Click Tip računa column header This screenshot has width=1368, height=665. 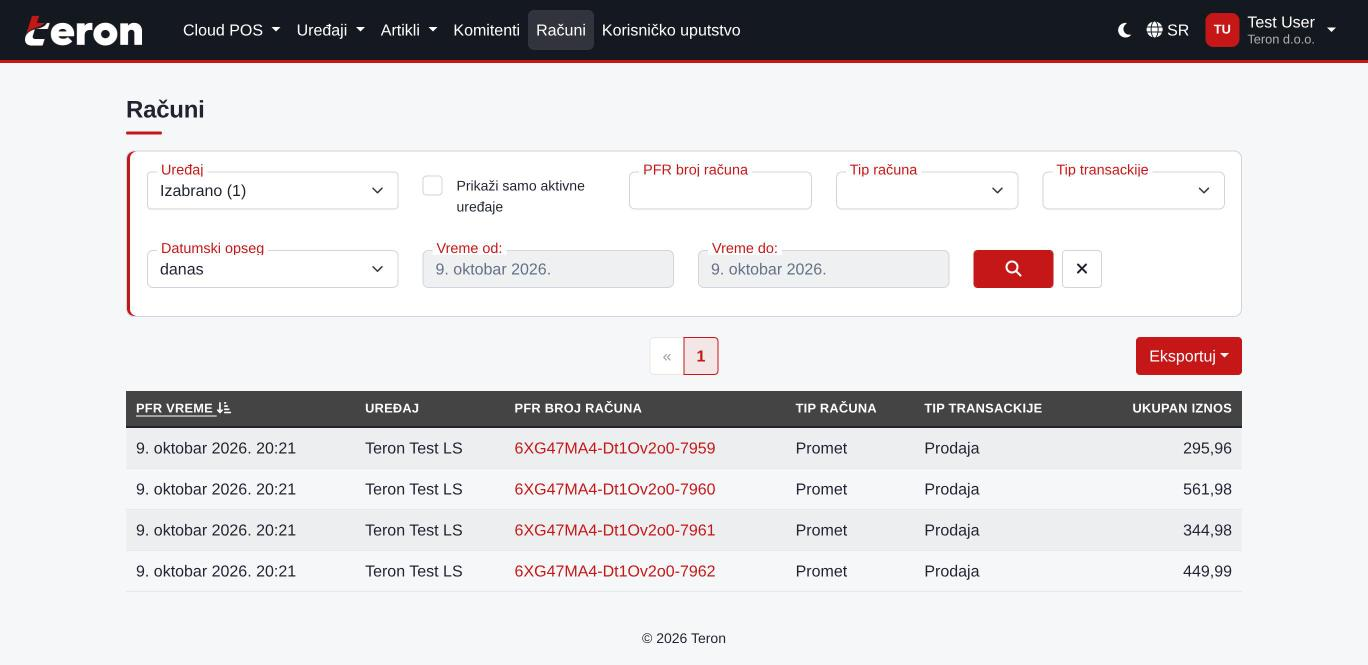click(x=836, y=408)
